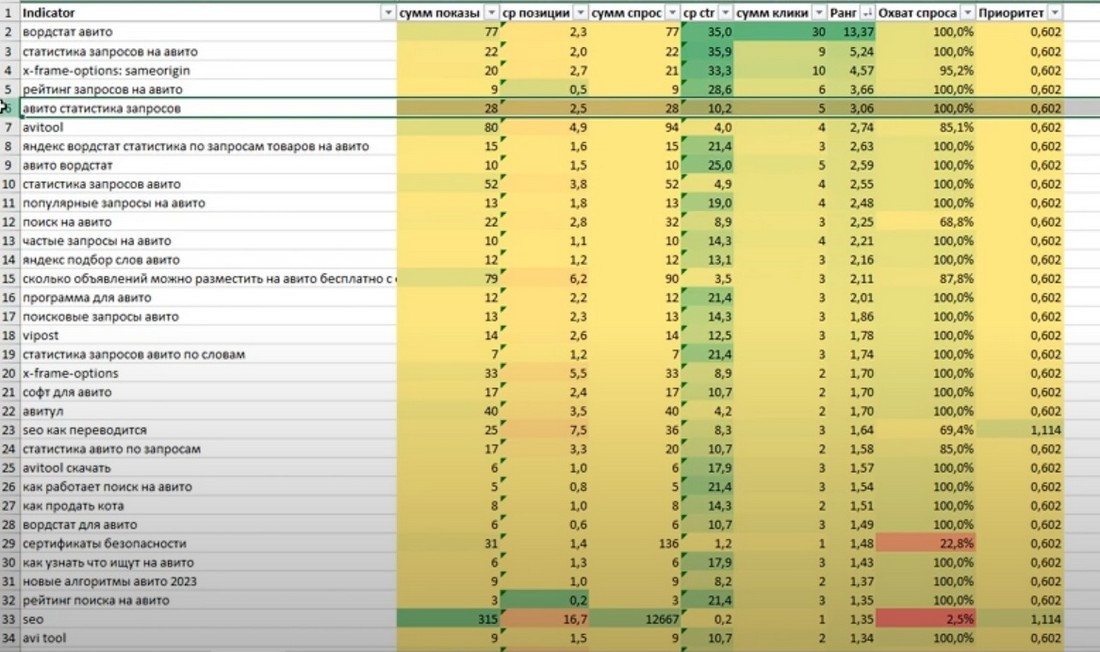
Task: Expand the ср позиции filter dropdown
Action: point(578,13)
